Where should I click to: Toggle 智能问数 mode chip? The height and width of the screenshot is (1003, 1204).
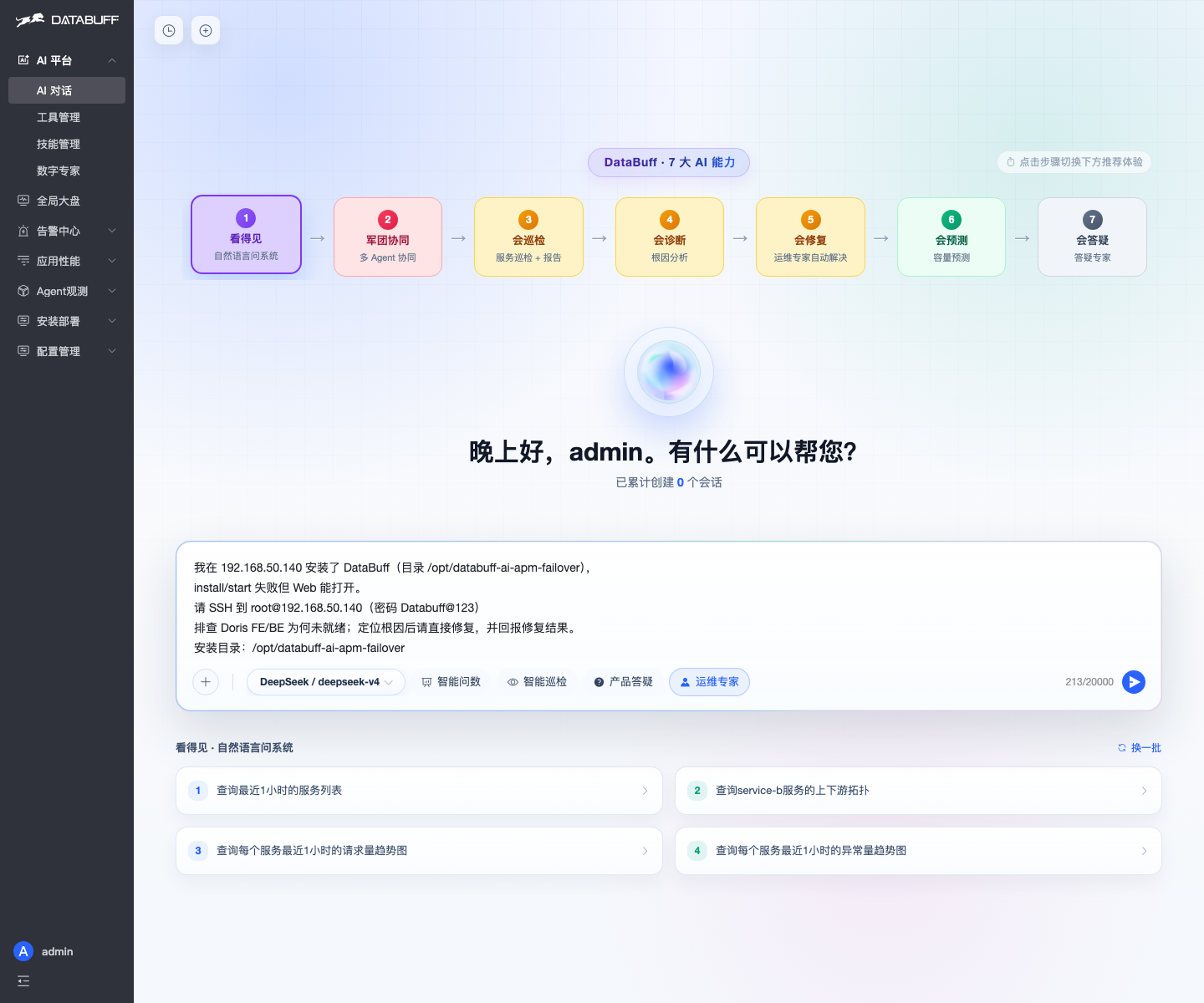click(451, 682)
